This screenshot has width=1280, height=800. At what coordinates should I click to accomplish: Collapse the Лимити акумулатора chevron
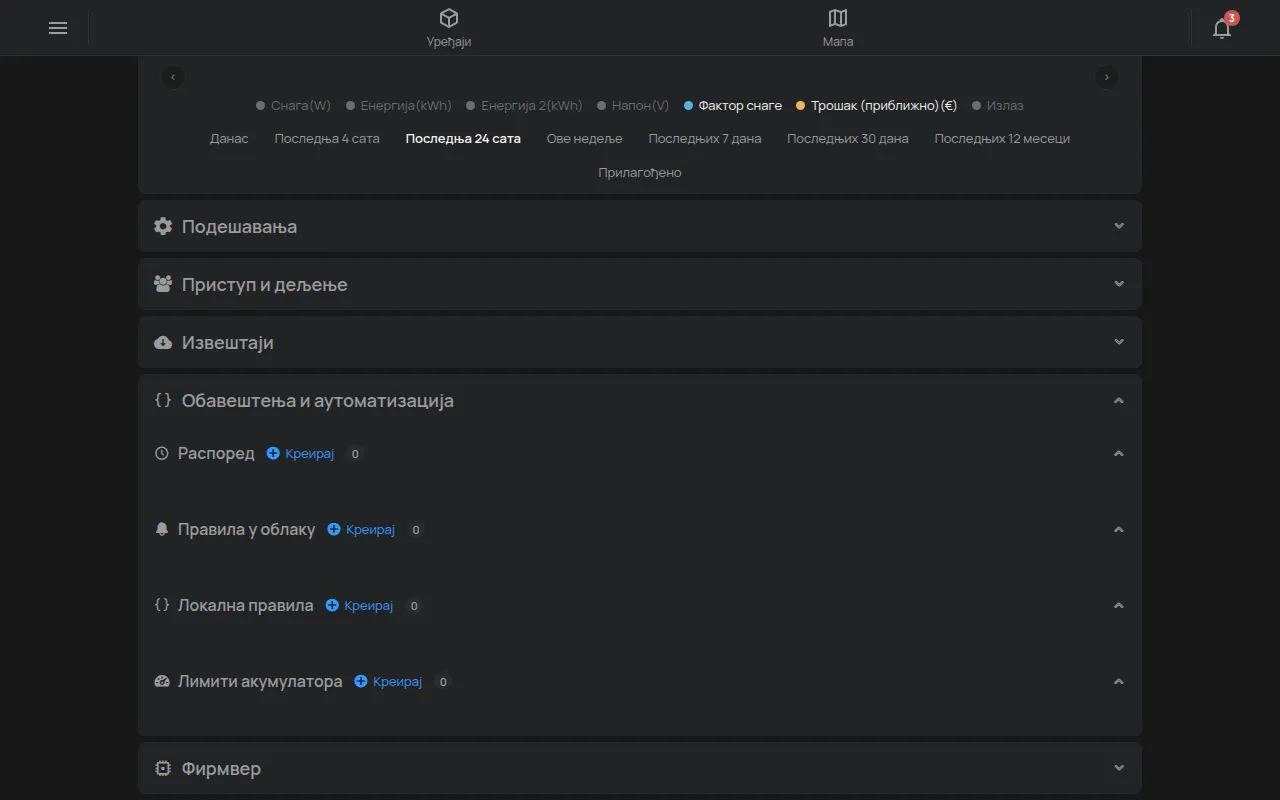pyautogui.click(x=1119, y=681)
